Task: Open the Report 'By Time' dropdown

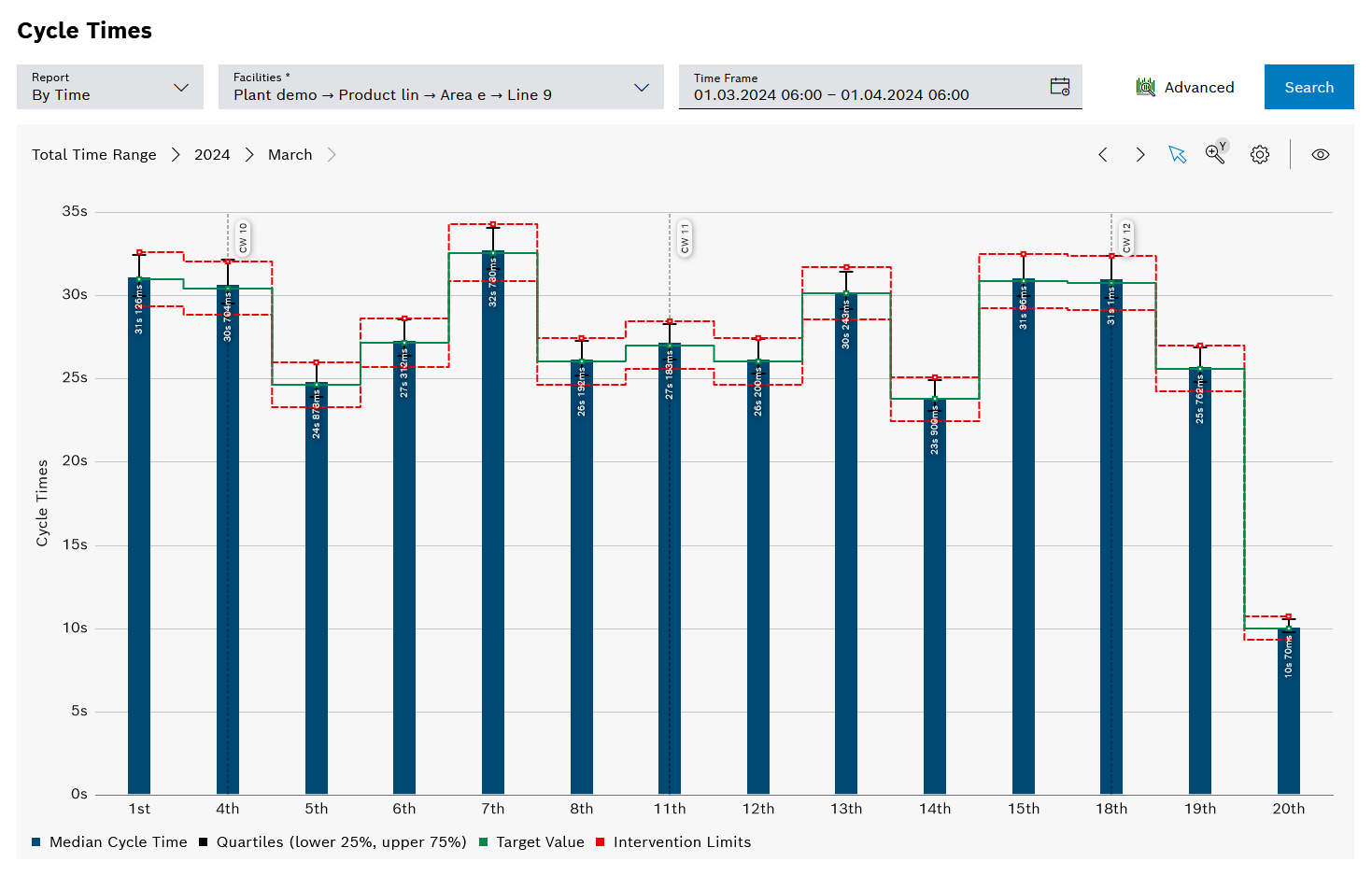Action: point(181,87)
